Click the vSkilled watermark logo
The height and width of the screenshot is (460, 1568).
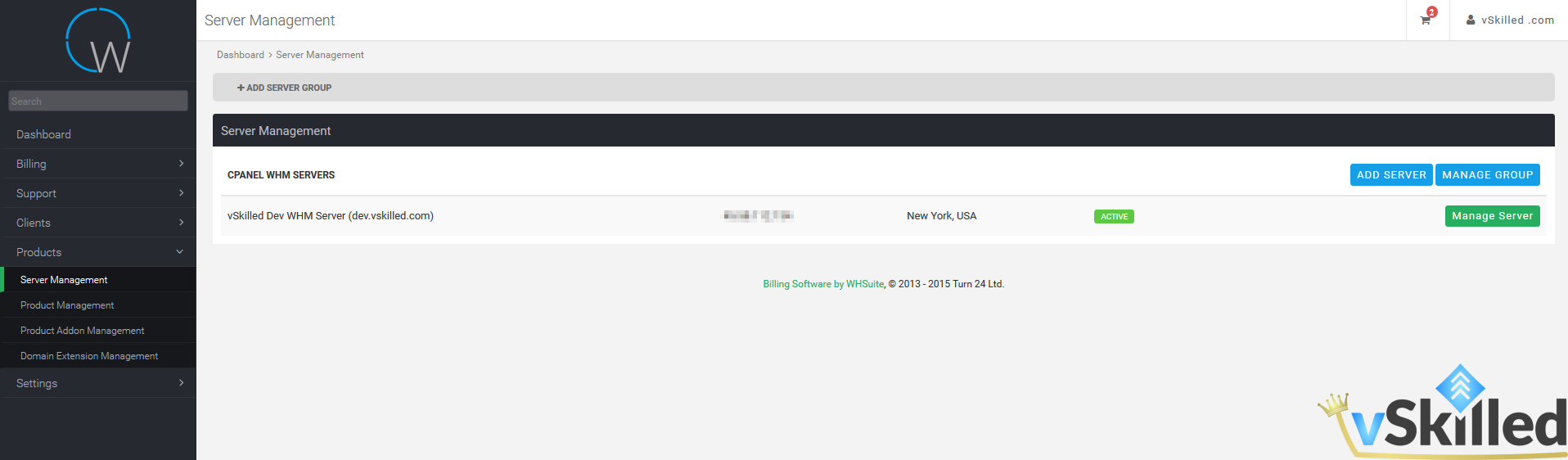[1442, 412]
